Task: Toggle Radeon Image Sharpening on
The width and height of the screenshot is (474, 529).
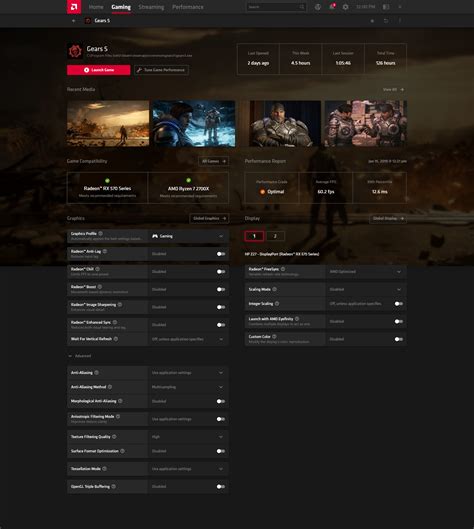Action: click(221, 307)
